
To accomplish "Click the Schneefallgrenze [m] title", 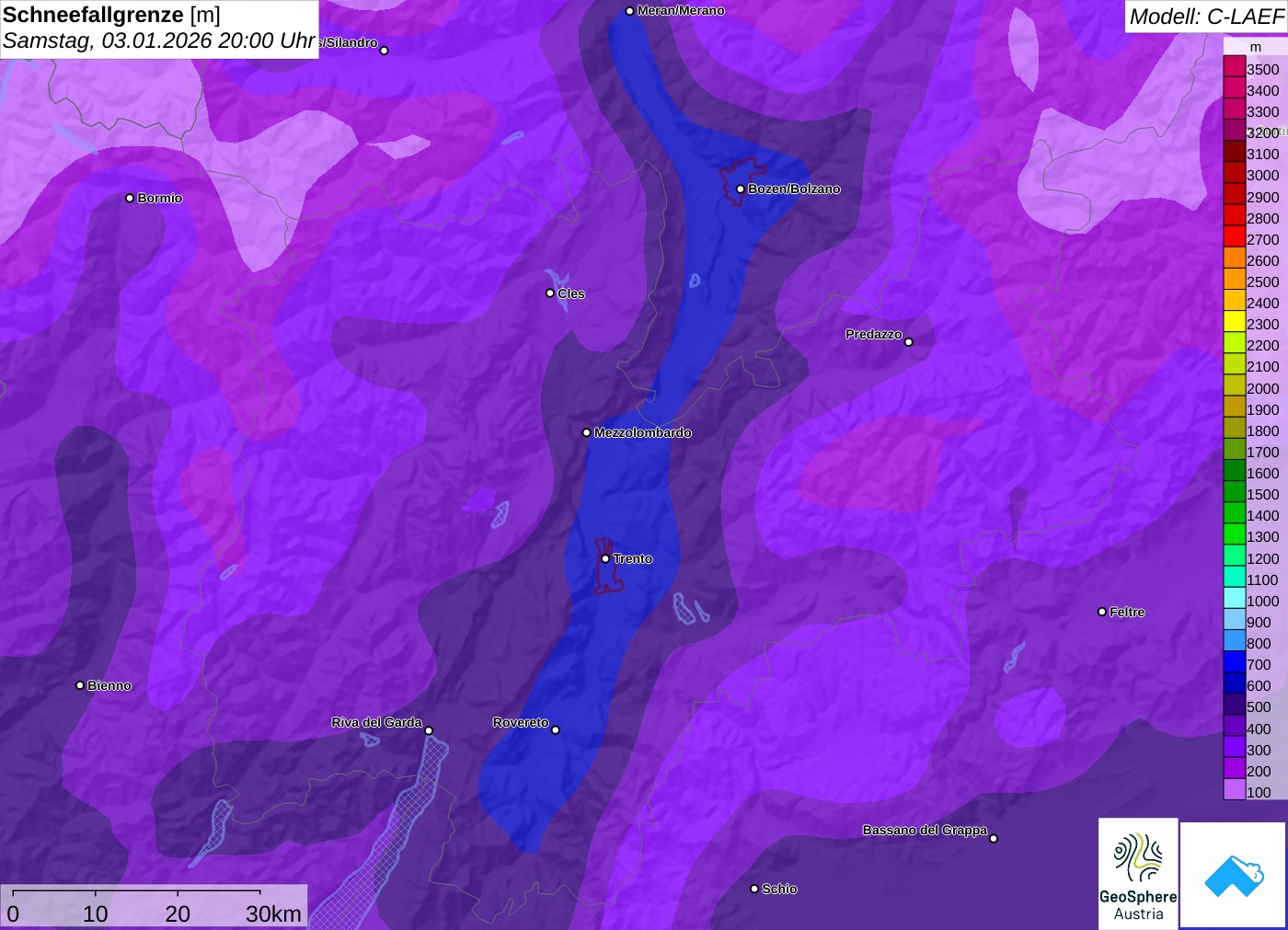I will 111,15.
